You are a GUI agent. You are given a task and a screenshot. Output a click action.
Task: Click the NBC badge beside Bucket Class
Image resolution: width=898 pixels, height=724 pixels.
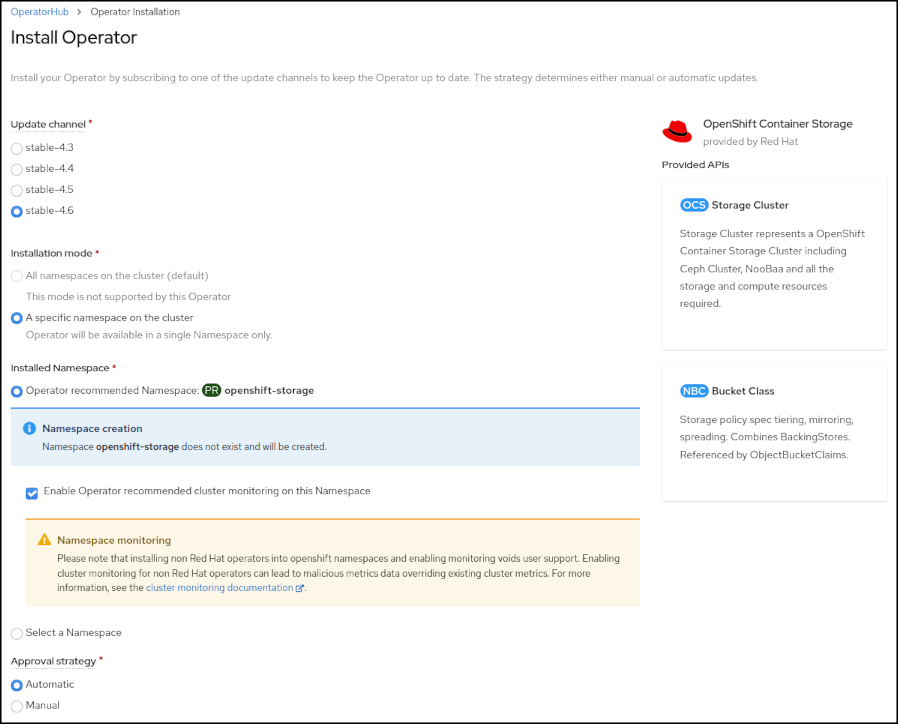tap(693, 391)
